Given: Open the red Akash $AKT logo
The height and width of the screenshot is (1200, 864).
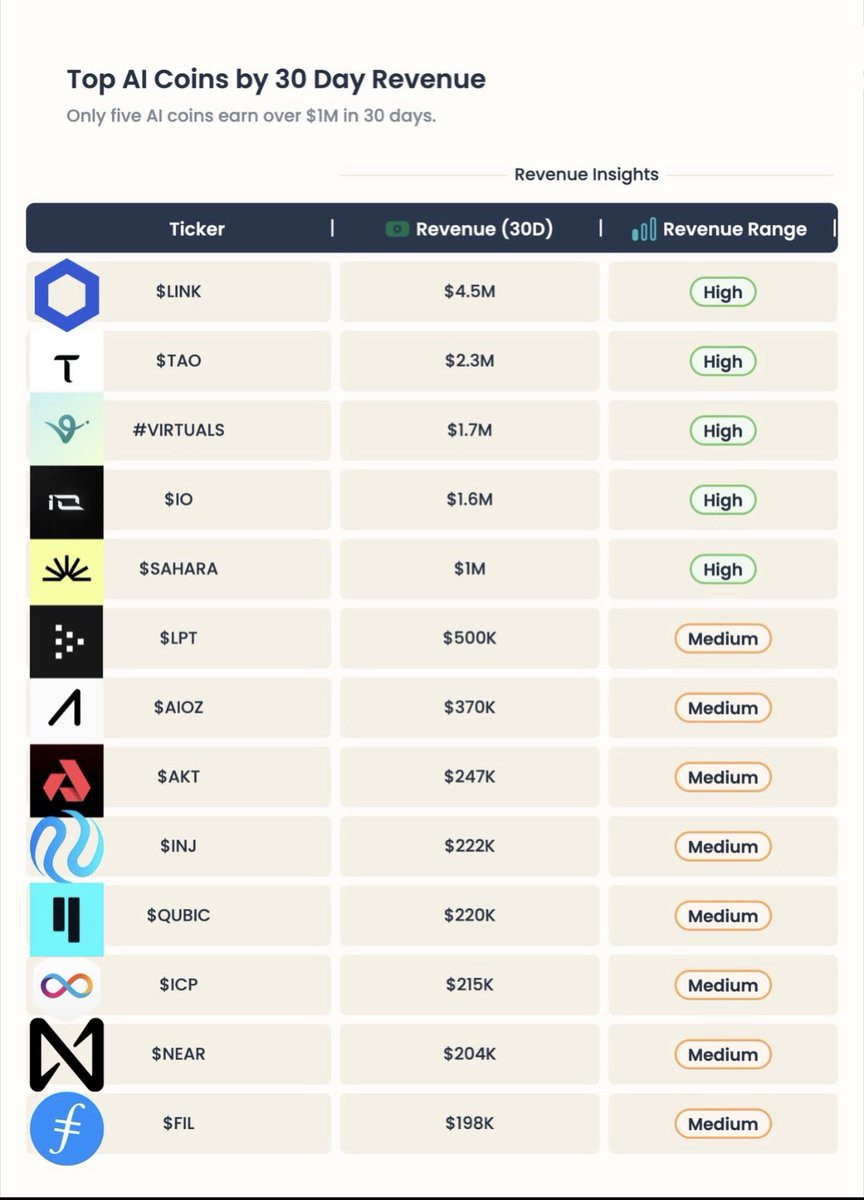Looking at the screenshot, I should coord(66,781).
